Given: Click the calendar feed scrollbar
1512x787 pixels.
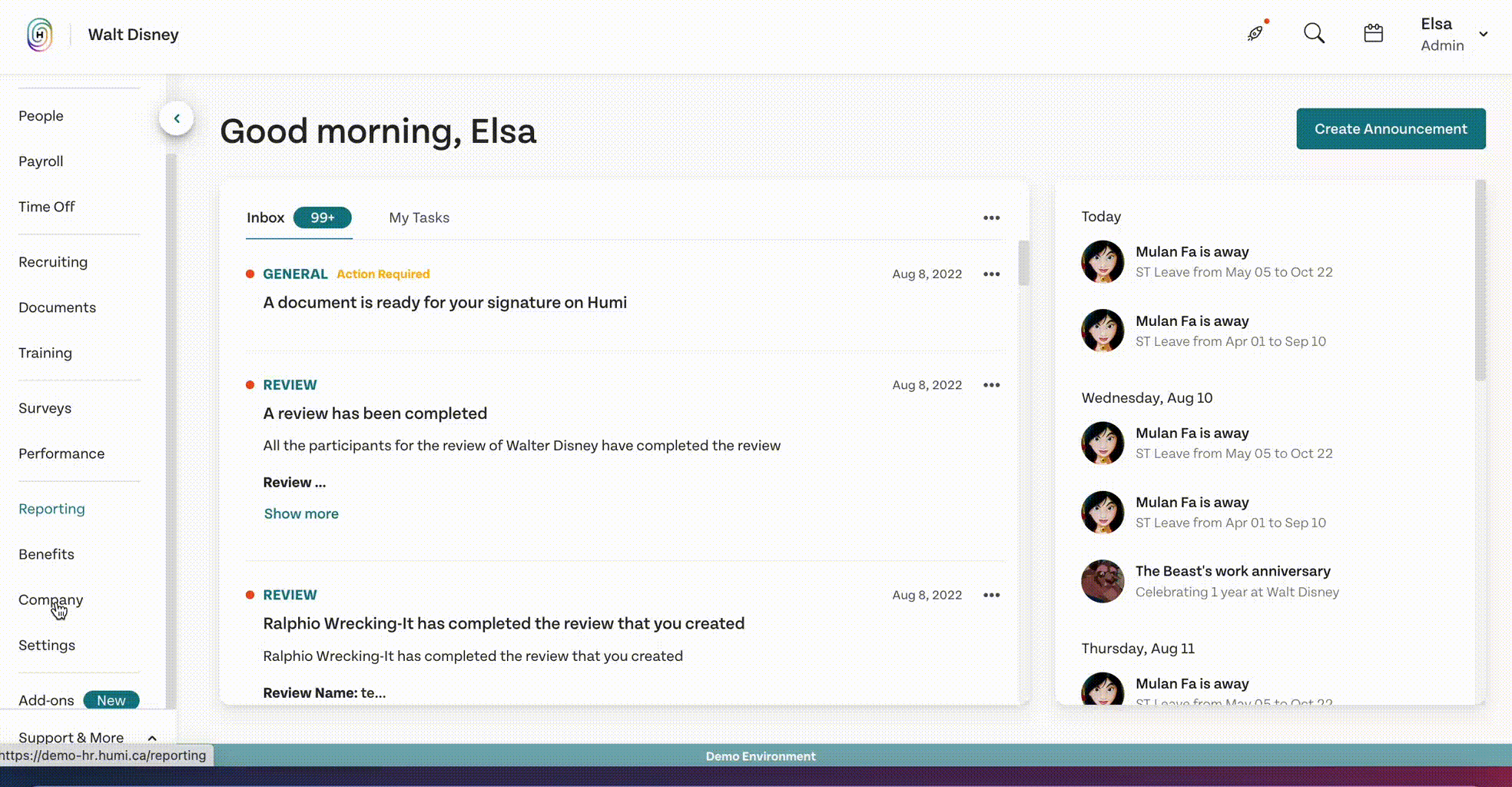Looking at the screenshot, I should [1480, 280].
